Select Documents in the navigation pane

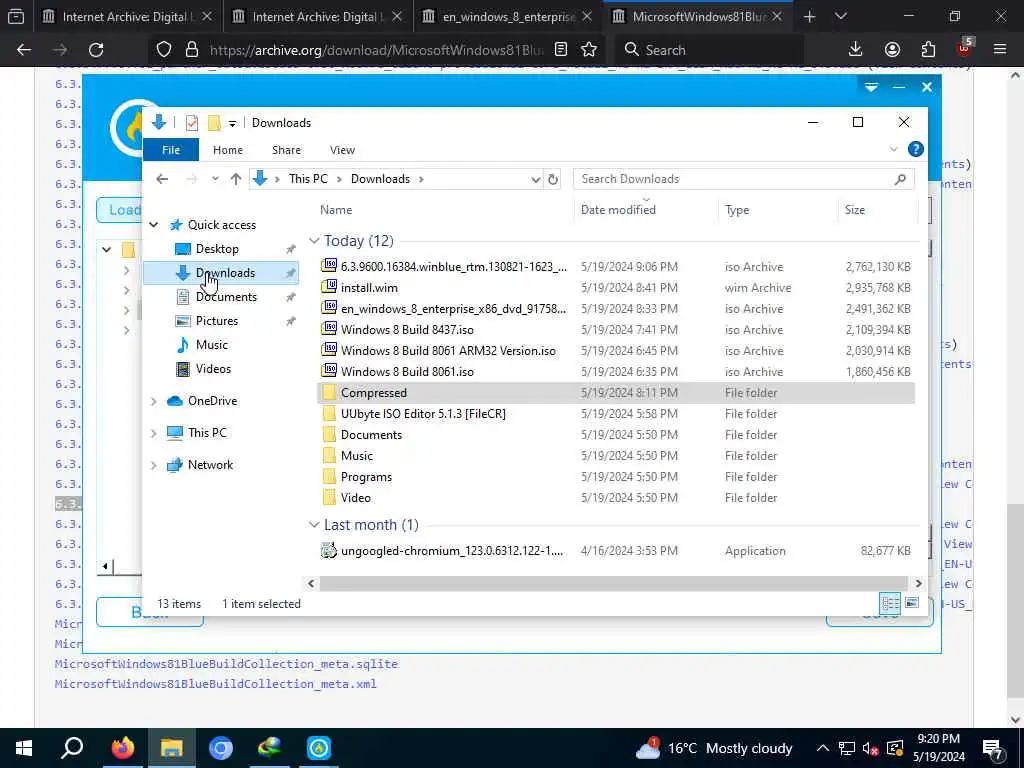click(x=226, y=297)
